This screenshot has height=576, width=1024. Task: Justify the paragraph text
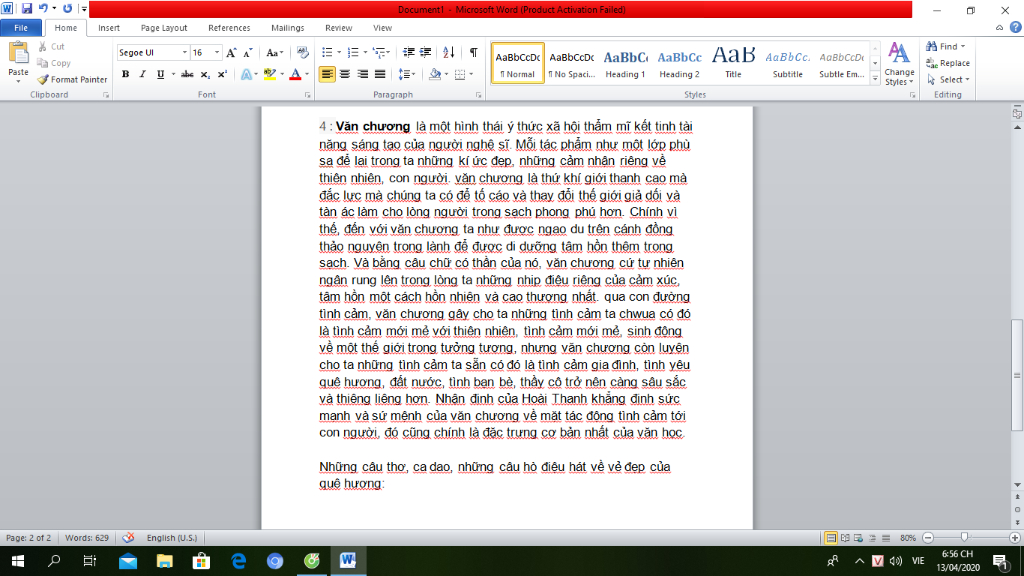coord(380,74)
